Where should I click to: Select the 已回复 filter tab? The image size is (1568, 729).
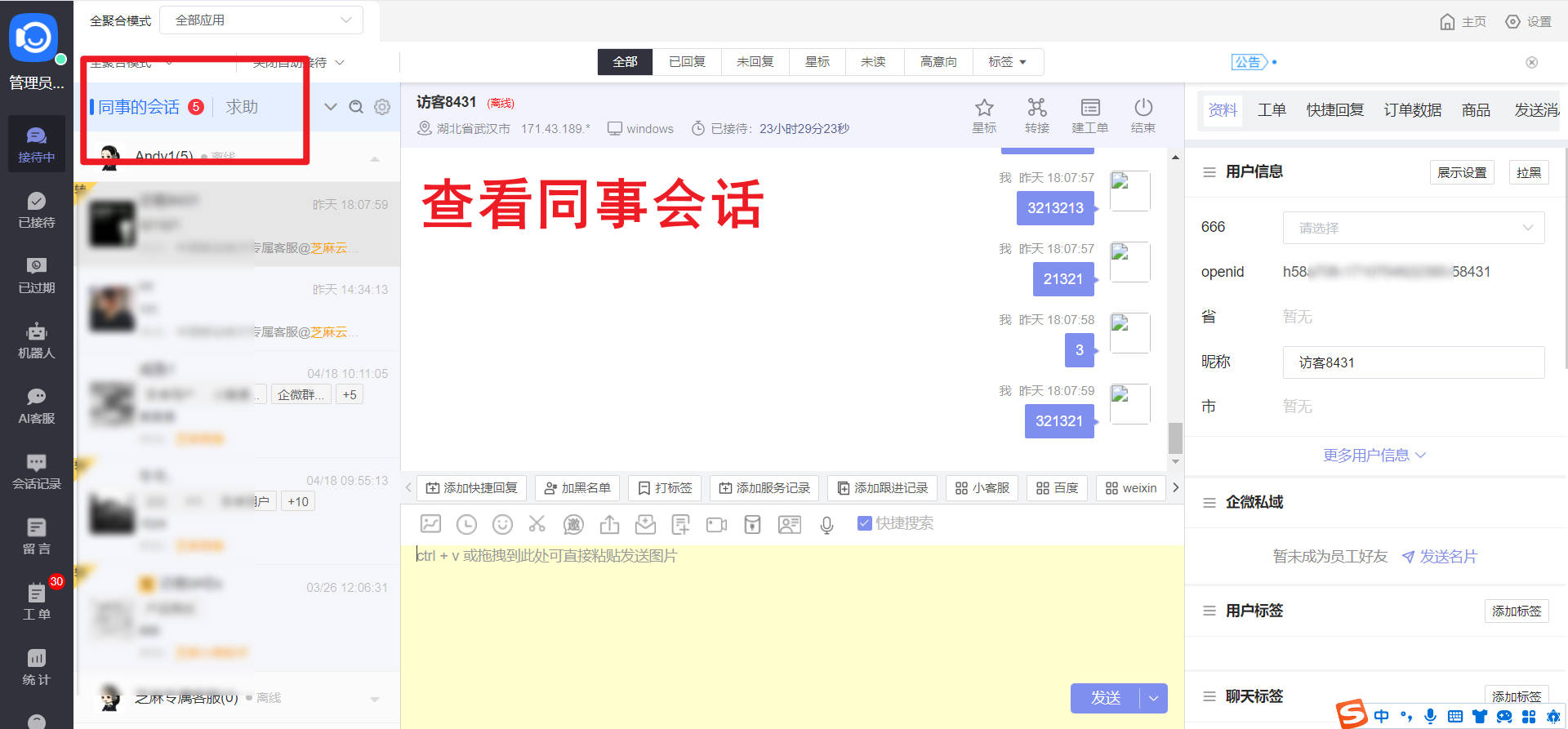point(687,62)
